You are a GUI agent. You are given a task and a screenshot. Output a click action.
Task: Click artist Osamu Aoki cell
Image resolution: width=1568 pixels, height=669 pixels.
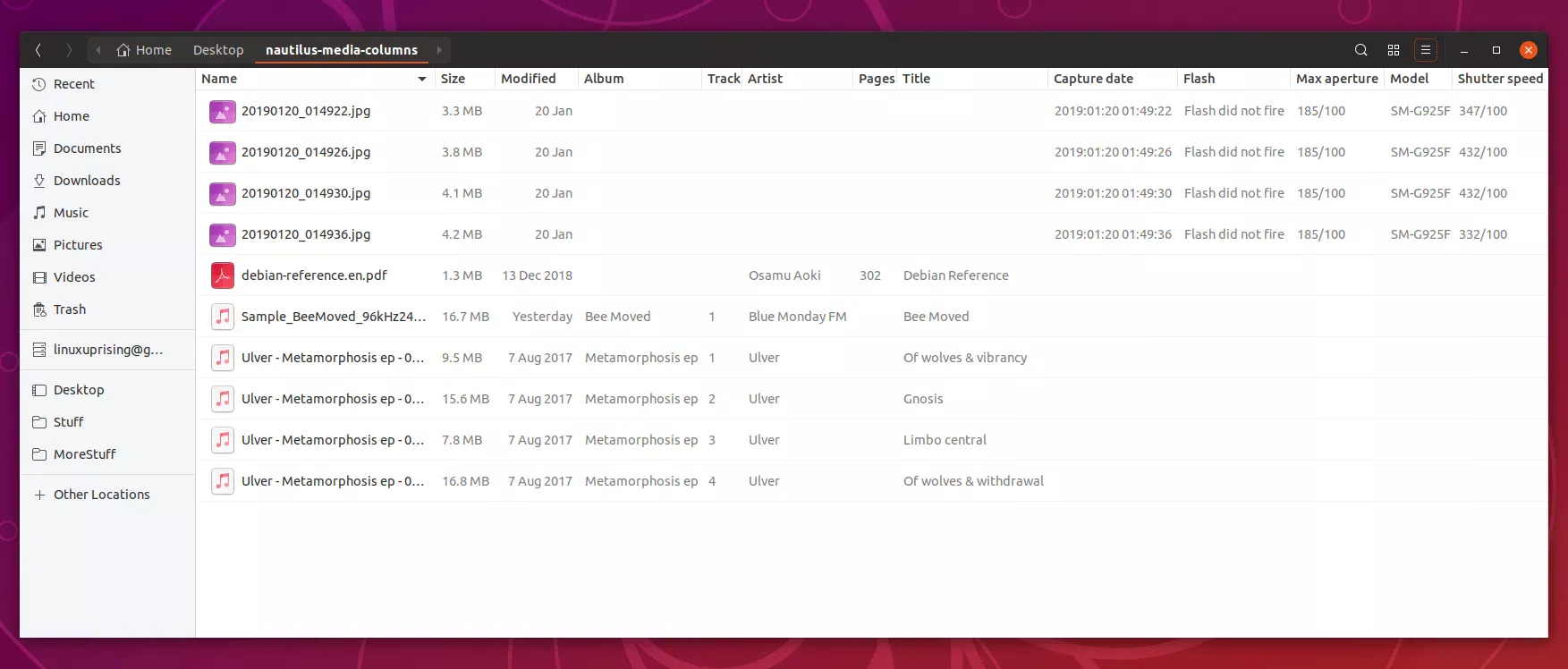(x=784, y=275)
